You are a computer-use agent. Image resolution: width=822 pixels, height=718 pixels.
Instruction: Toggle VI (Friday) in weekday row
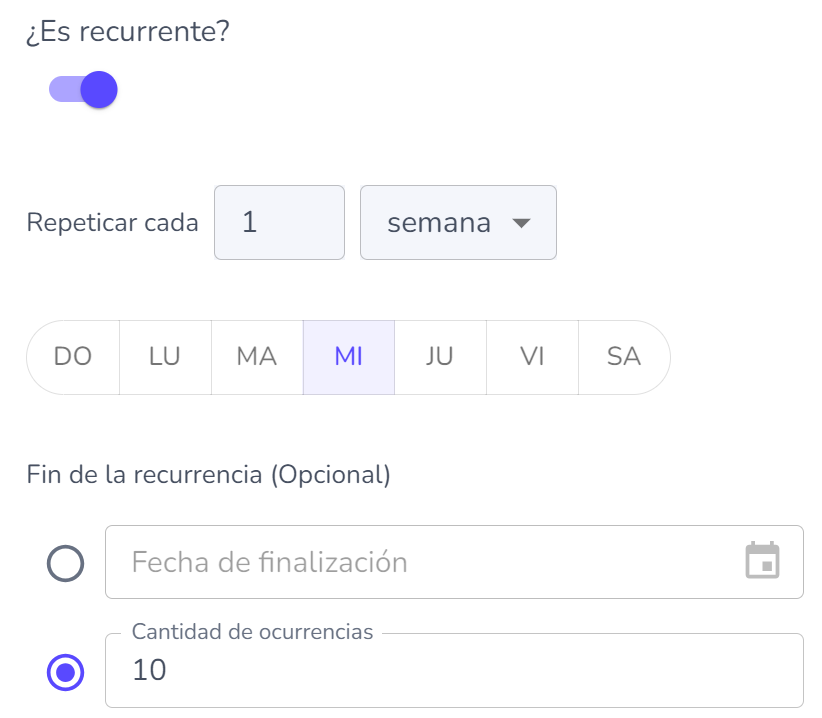click(x=532, y=357)
